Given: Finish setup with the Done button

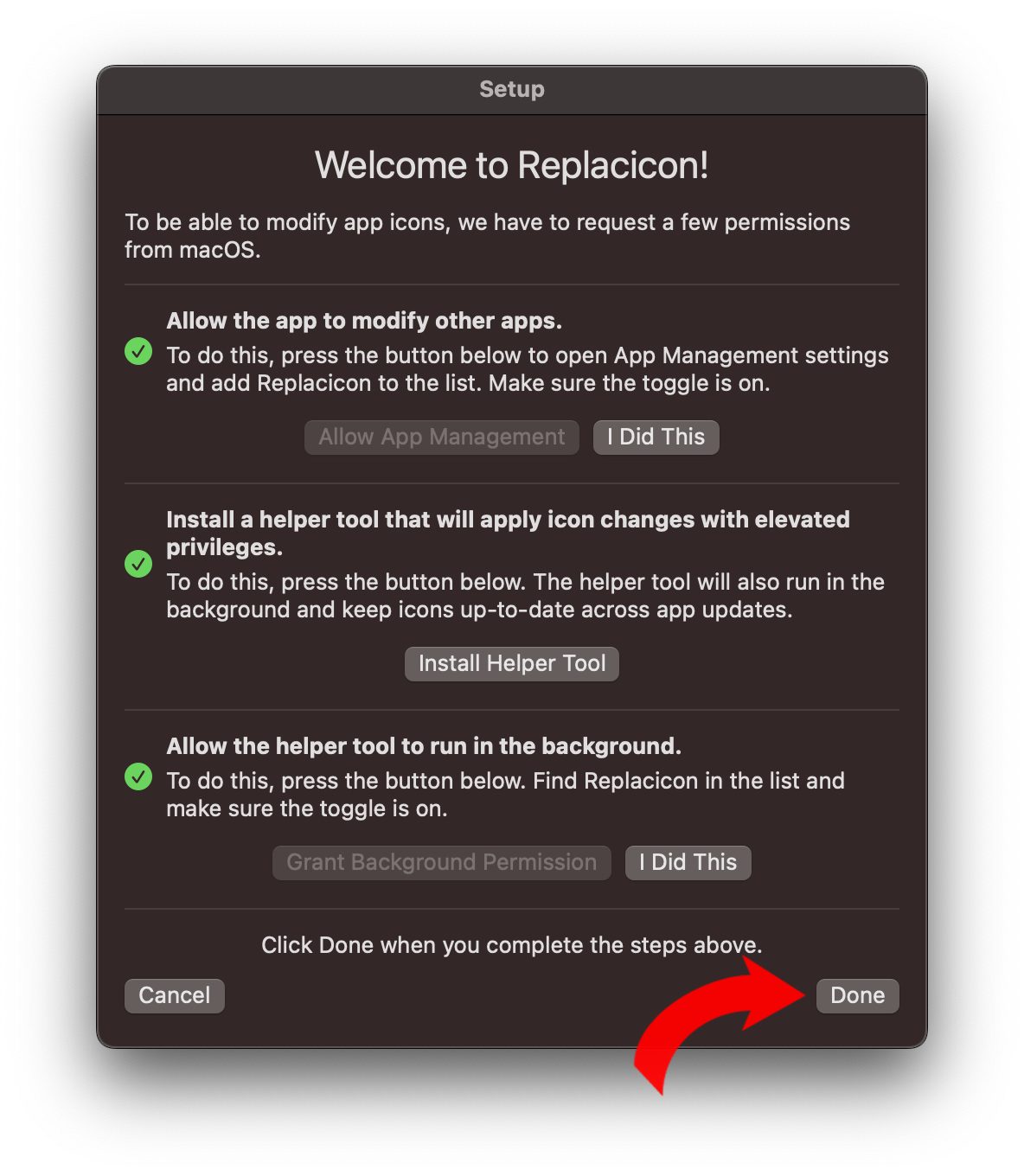Looking at the screenshot, I should 858,995.
